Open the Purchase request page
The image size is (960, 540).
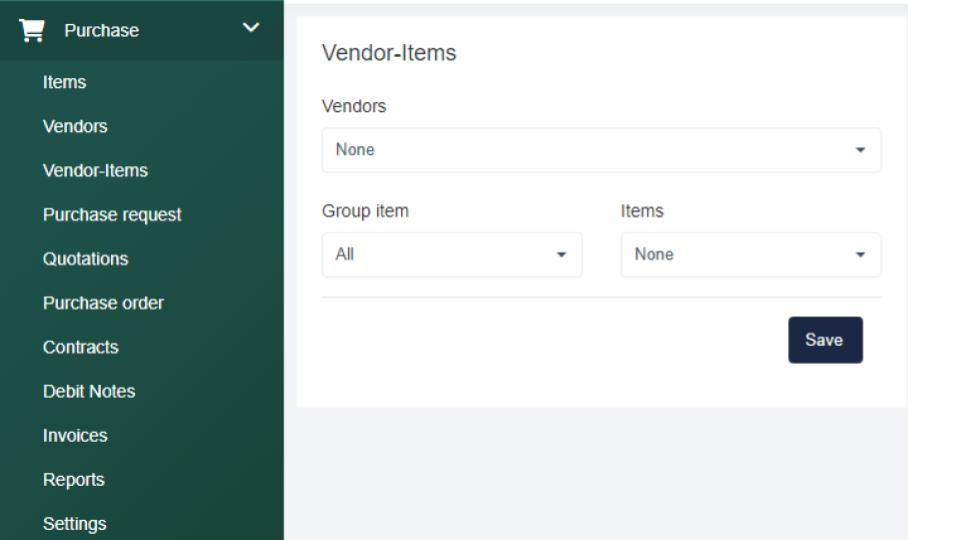[112, 214]
